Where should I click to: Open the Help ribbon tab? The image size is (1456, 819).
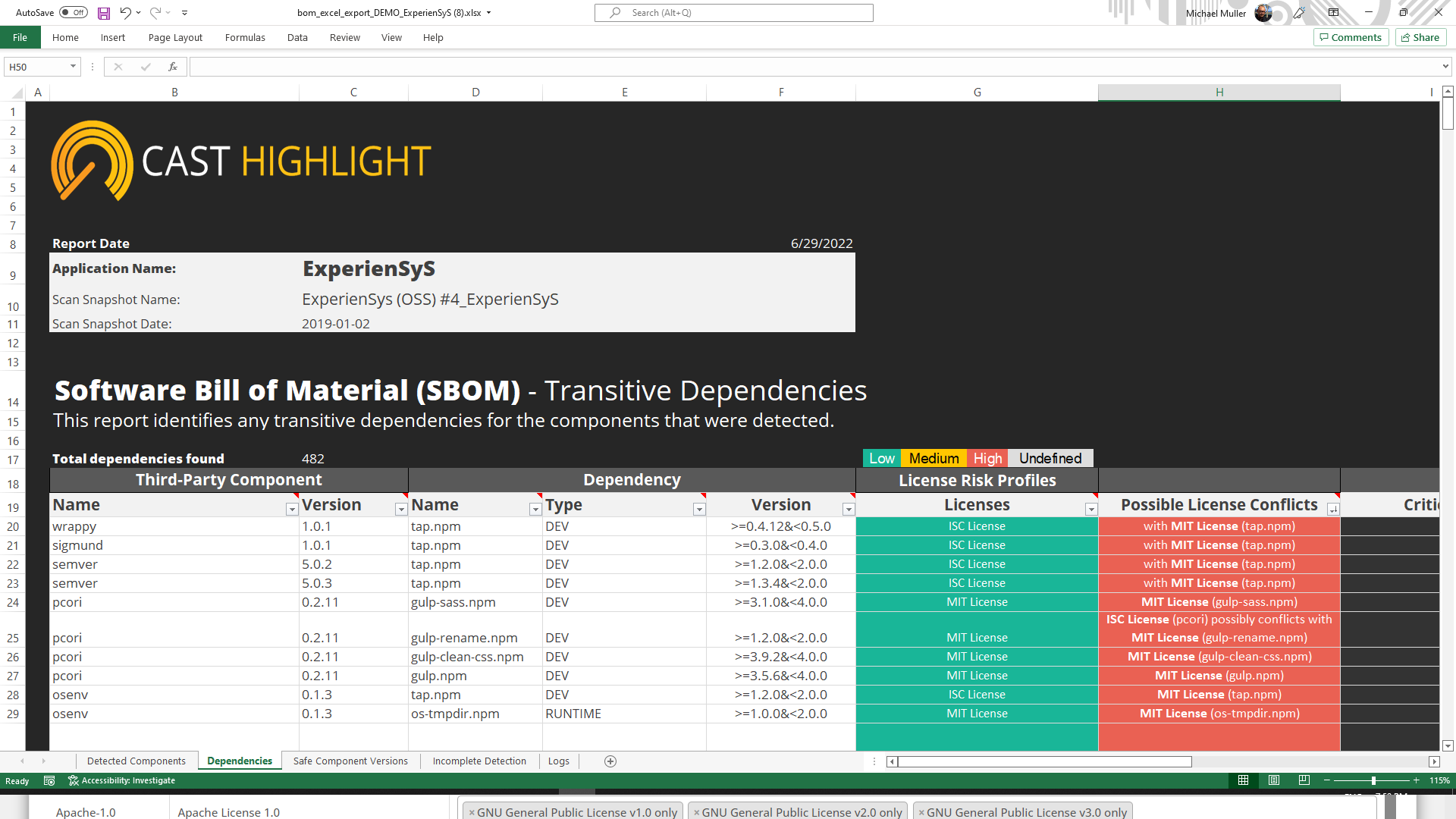tap(433, 37)
